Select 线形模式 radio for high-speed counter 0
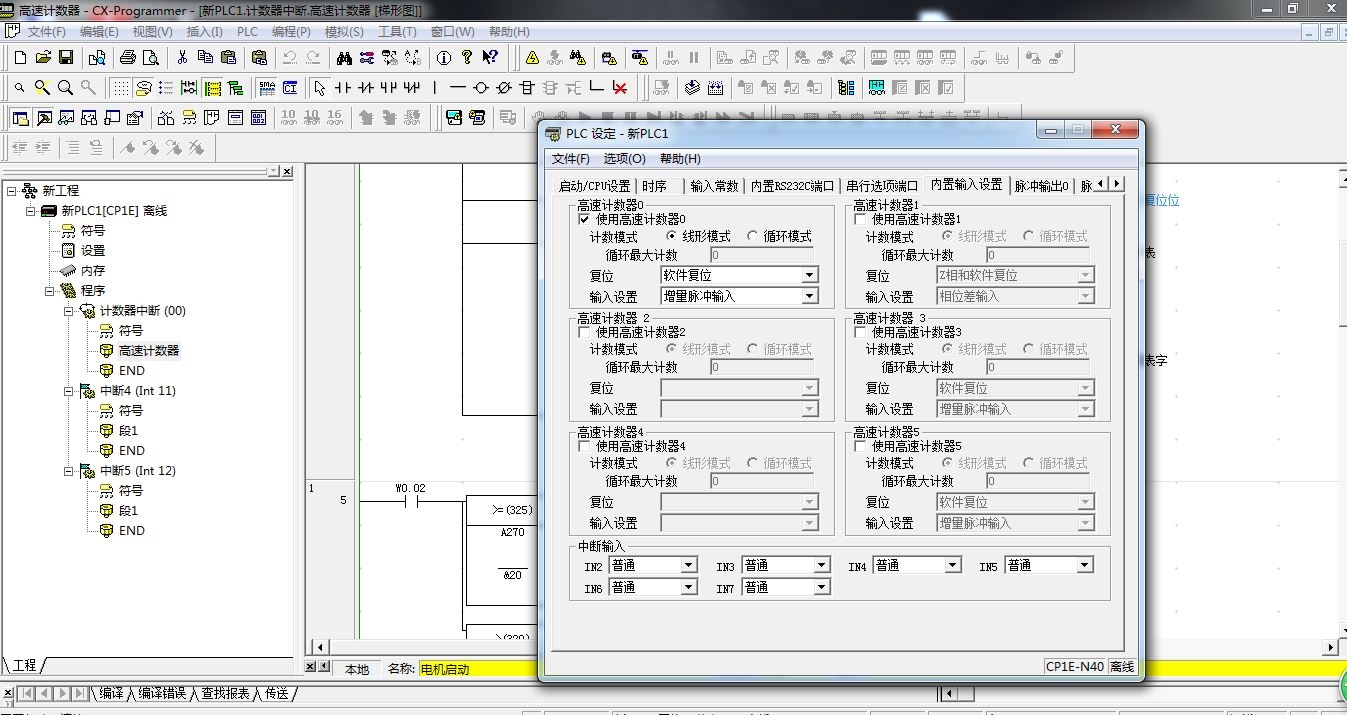This screenshot has height=715, width=1347. pyautogui.click(x=672, y=237)
